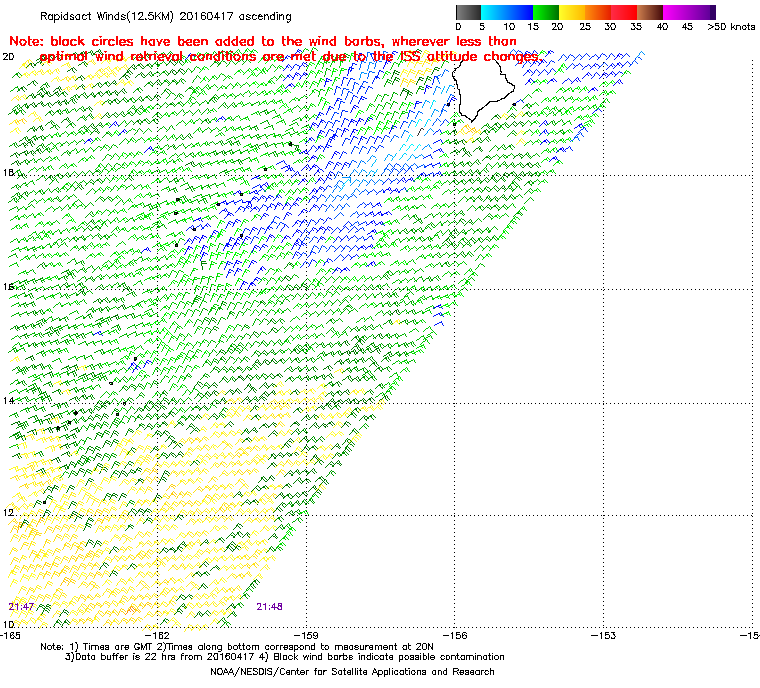Click the -156 longitude axis label
Image resolution: width=760 pixels, height=688 pixels.
[455, 635]
